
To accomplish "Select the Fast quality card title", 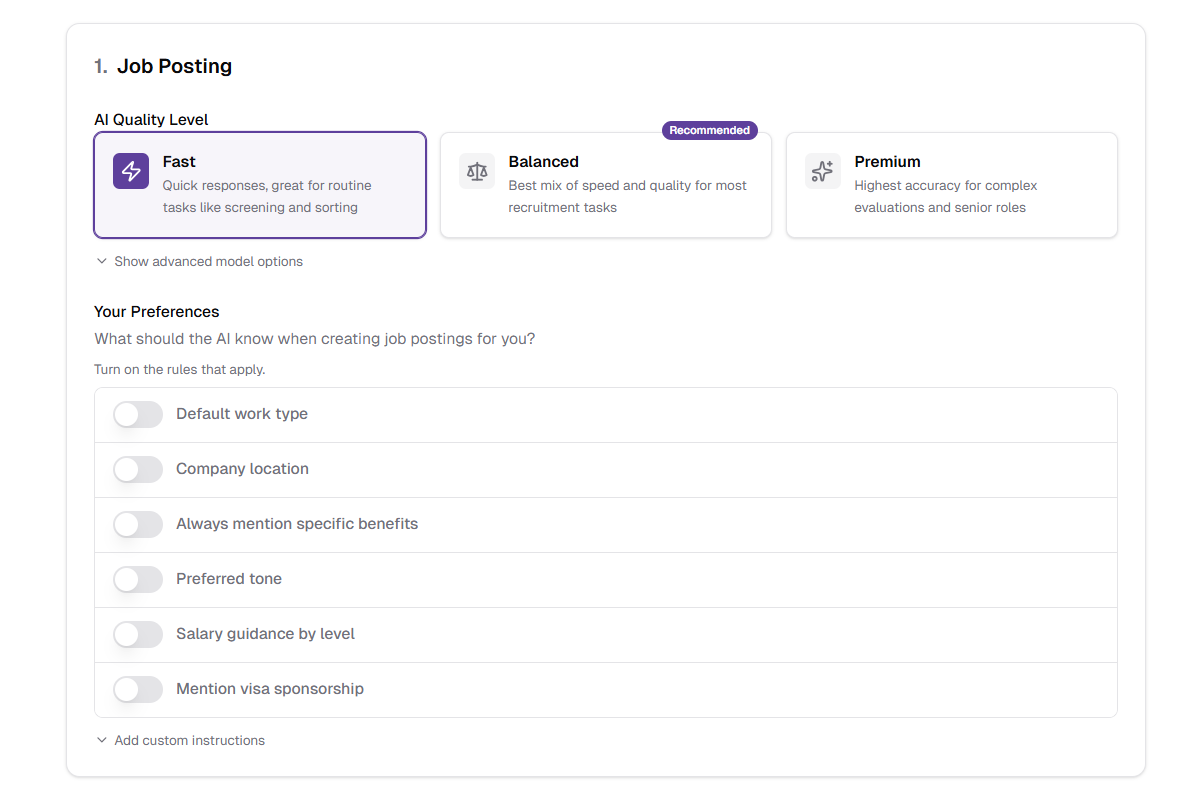I will [179, 162].
